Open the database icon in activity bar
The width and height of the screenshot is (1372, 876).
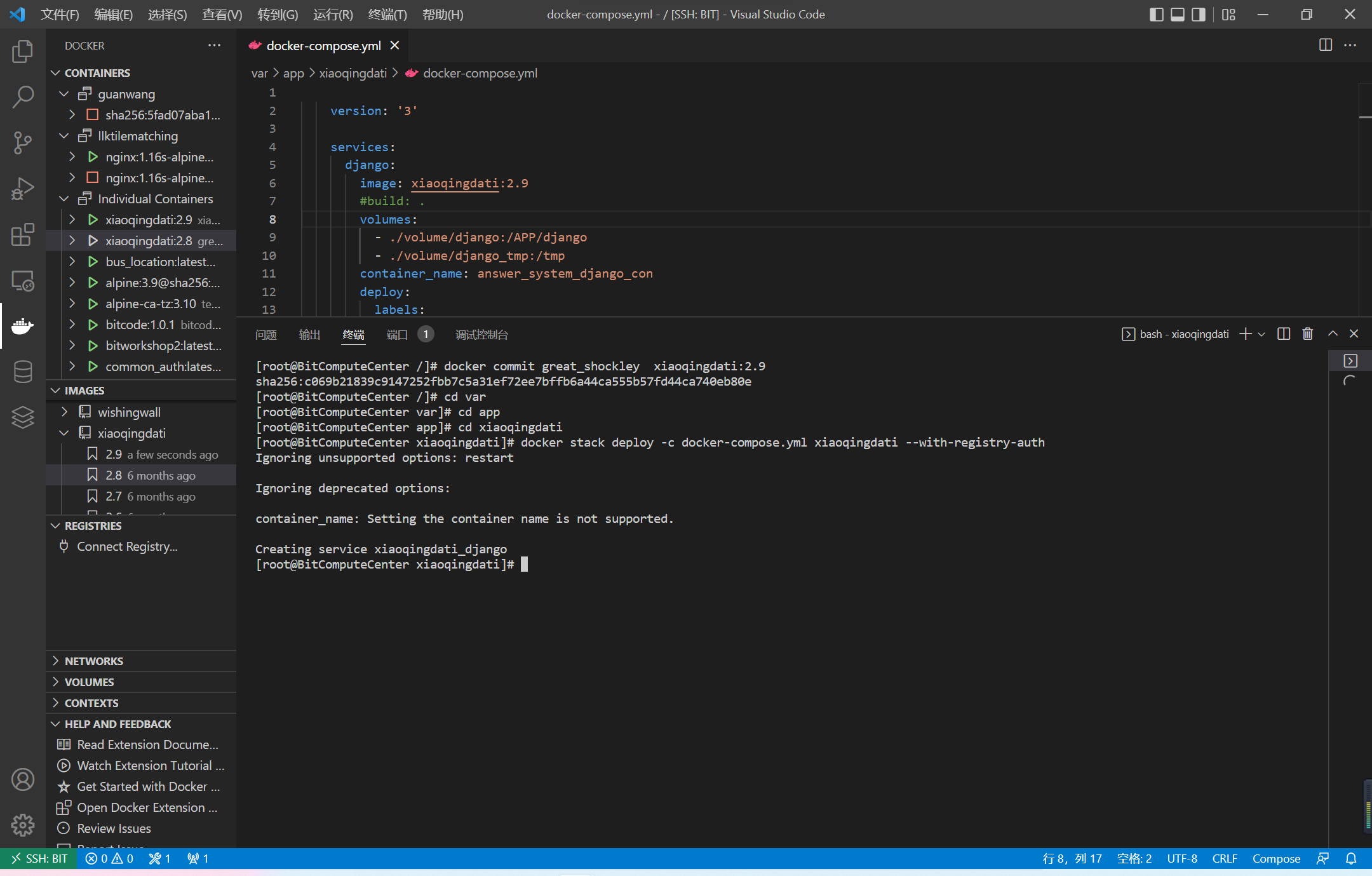pyautogui.click(x=23, y=372)
